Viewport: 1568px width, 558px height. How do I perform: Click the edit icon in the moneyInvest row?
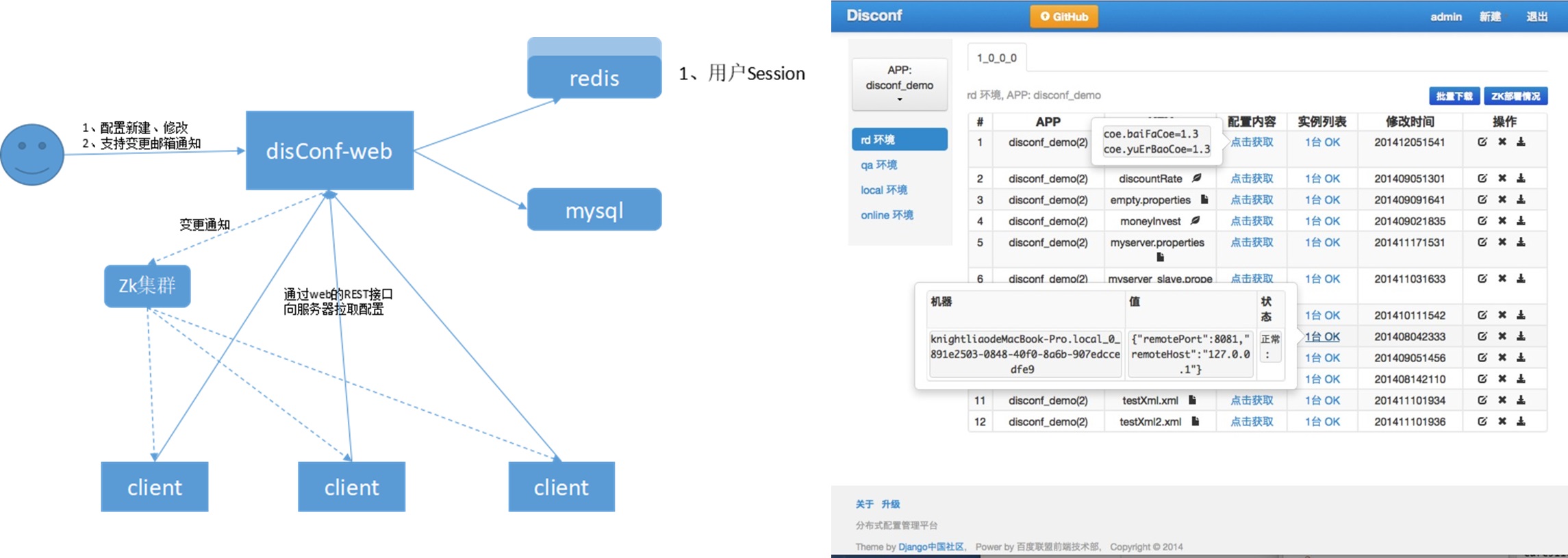point(1482,220)
